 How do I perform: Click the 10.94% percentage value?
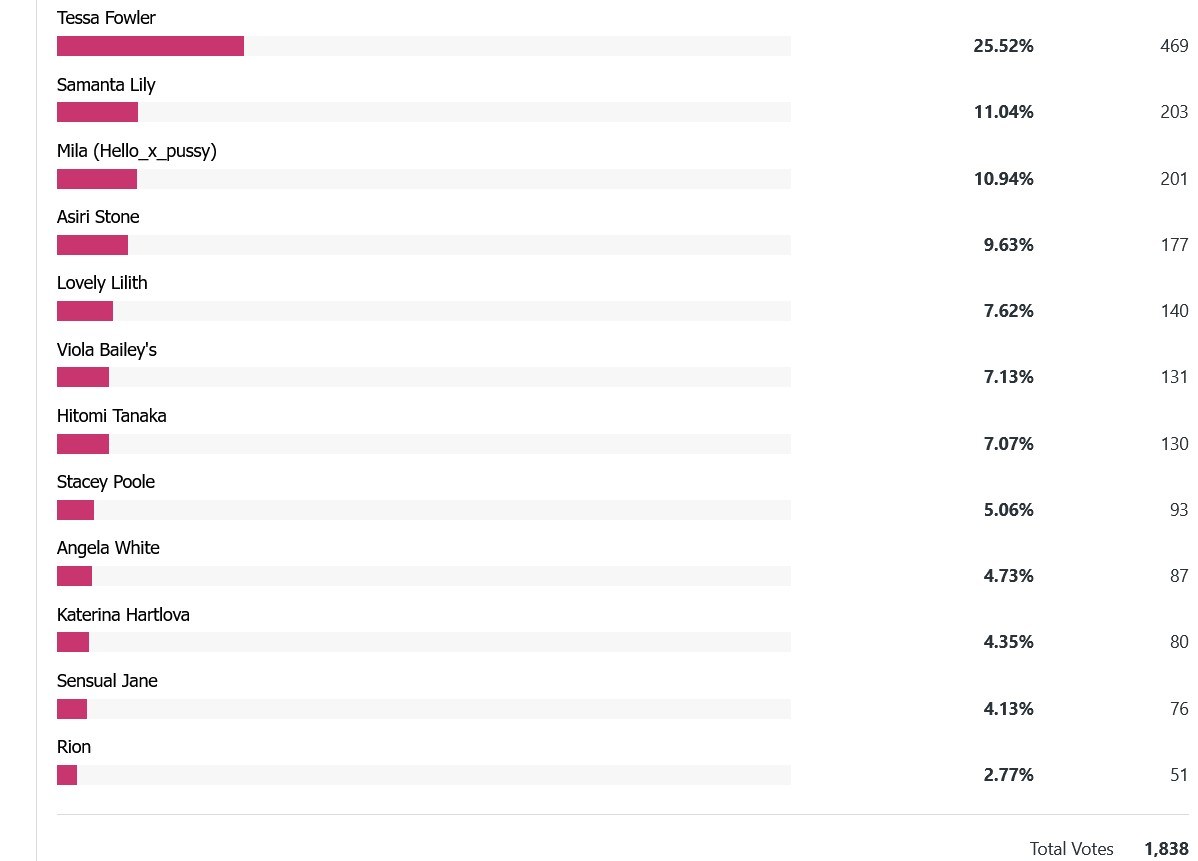coord(1003,179)
